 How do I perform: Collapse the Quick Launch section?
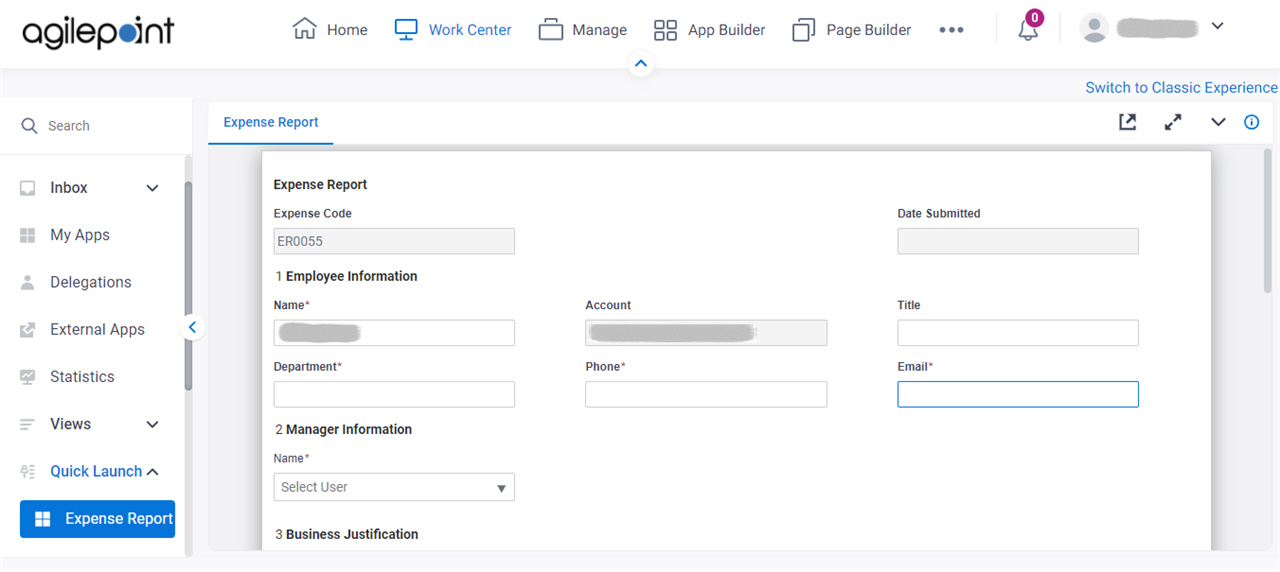click(153, 471)
